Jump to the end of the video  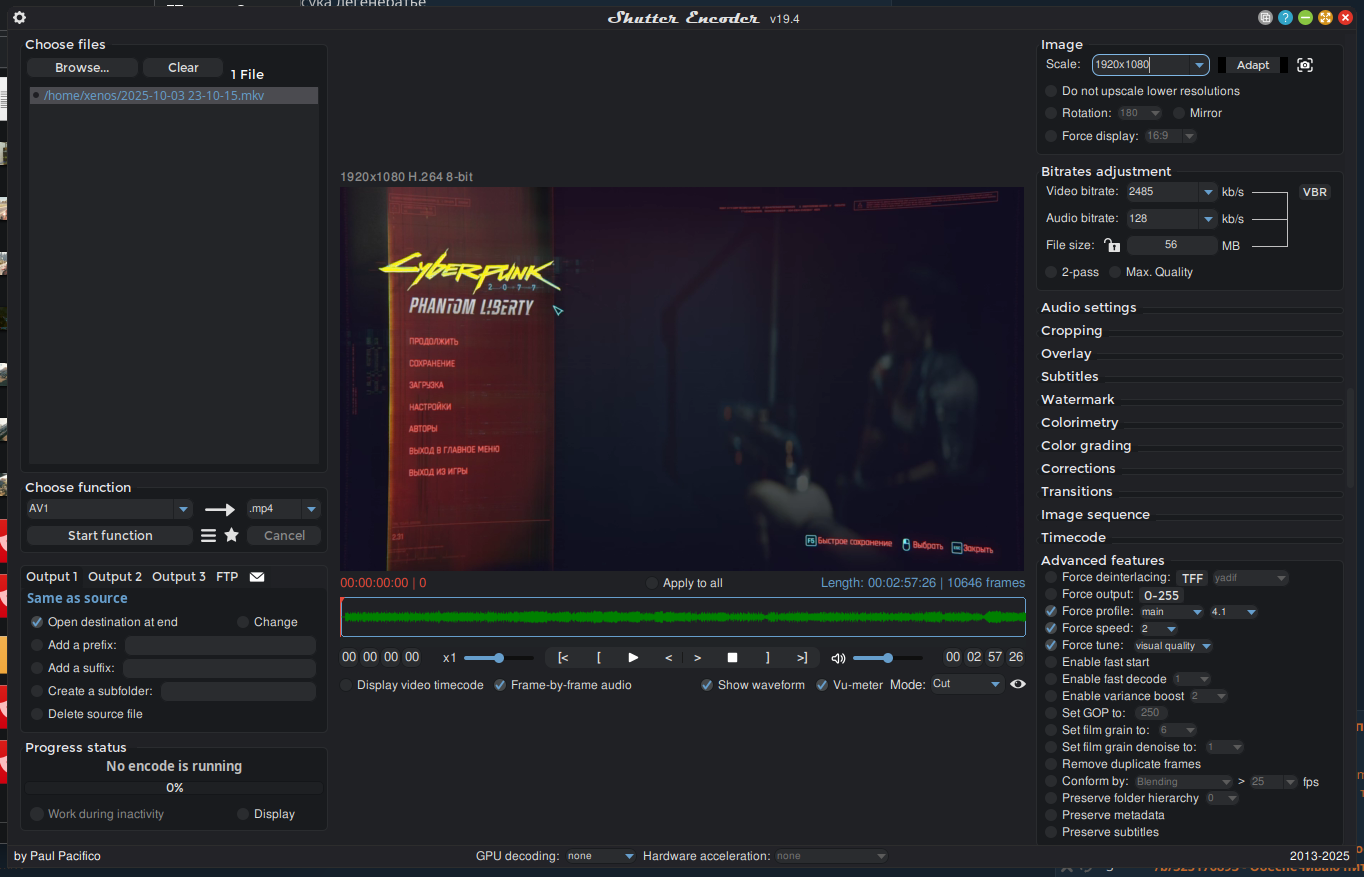pos(802,657)
